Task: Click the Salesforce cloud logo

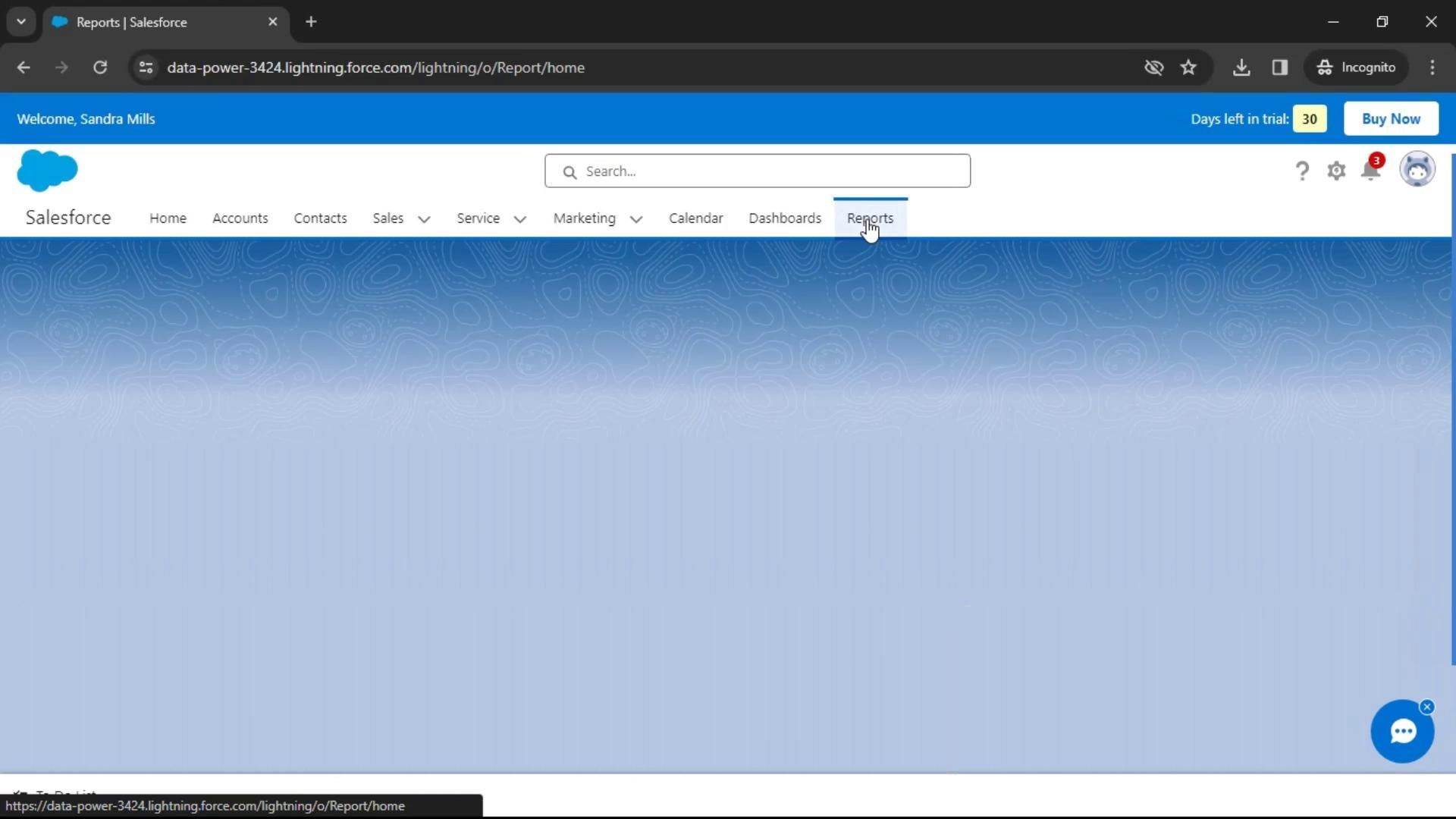Action: click(47, 170)
